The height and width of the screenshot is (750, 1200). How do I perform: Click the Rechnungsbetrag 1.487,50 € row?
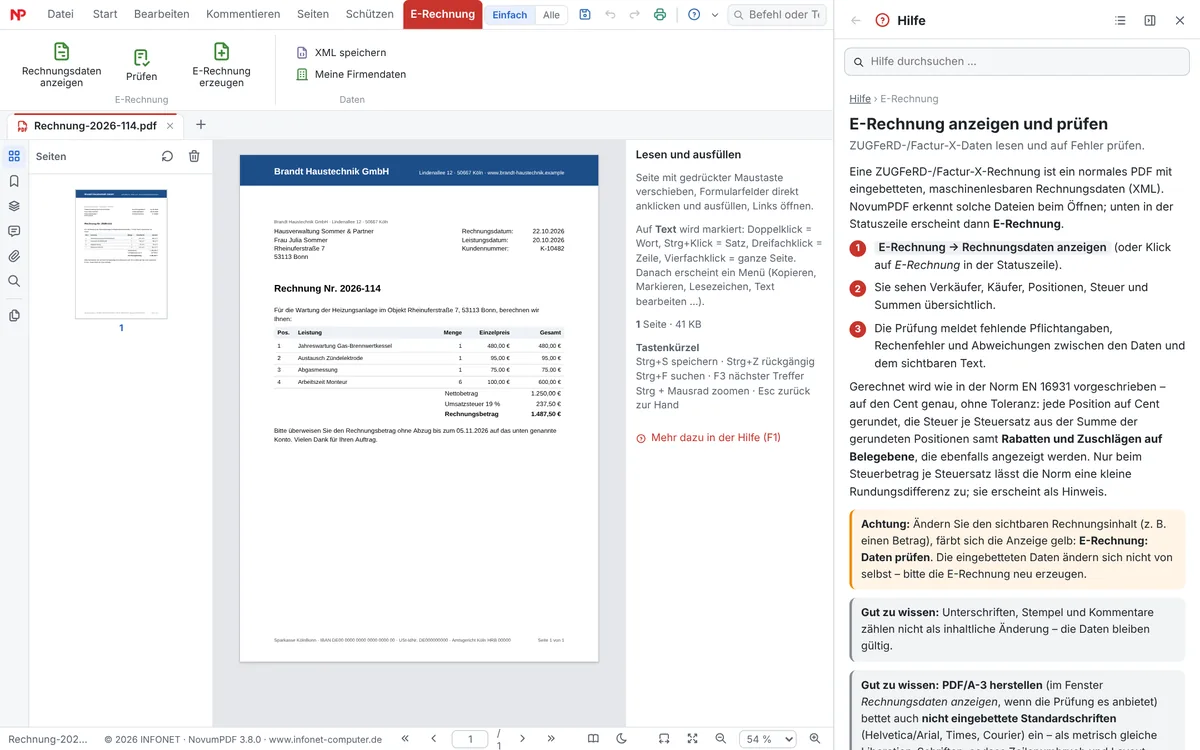(x=503, y=413)
